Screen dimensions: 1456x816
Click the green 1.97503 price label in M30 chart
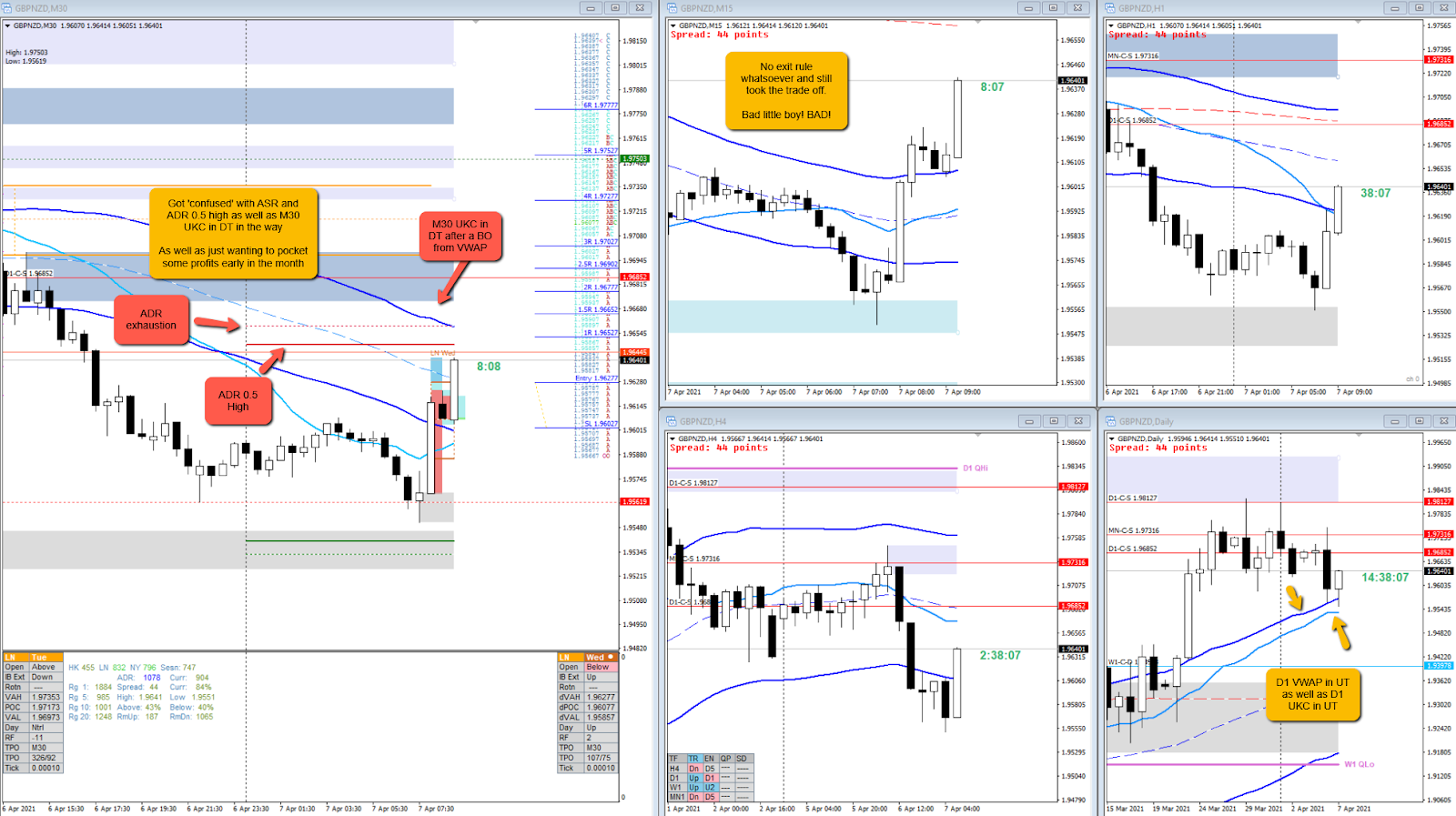(x=634, y=158)
